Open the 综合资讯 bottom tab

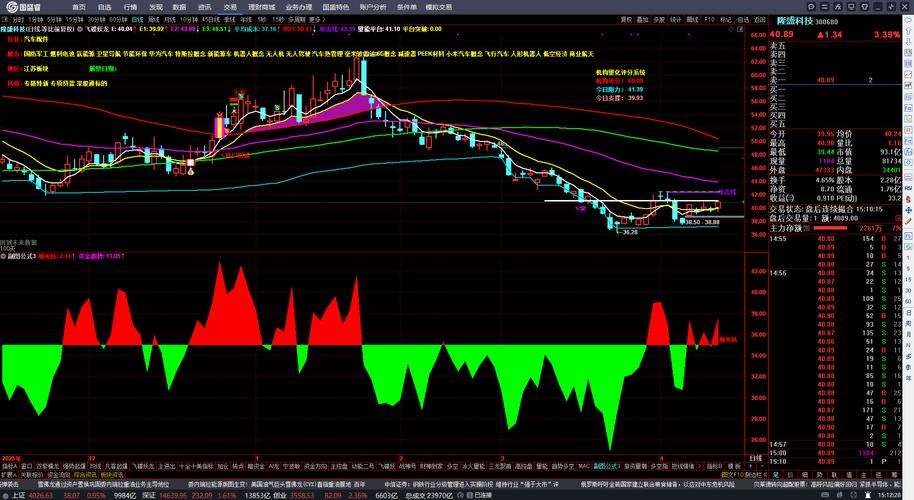(x=85, y=475)
